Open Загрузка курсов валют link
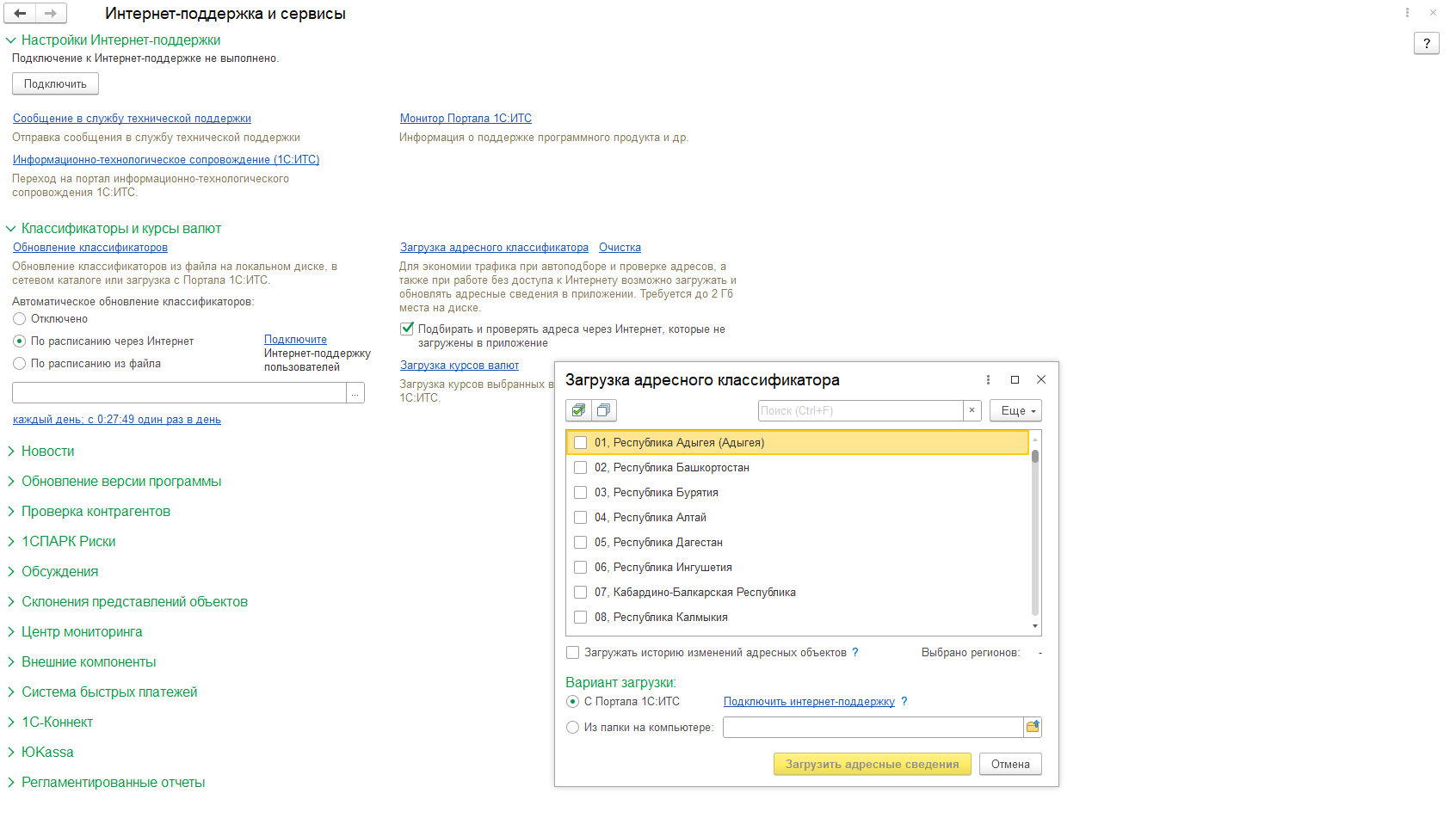Viewport: 1456px width, 824px height. [460, 366]
